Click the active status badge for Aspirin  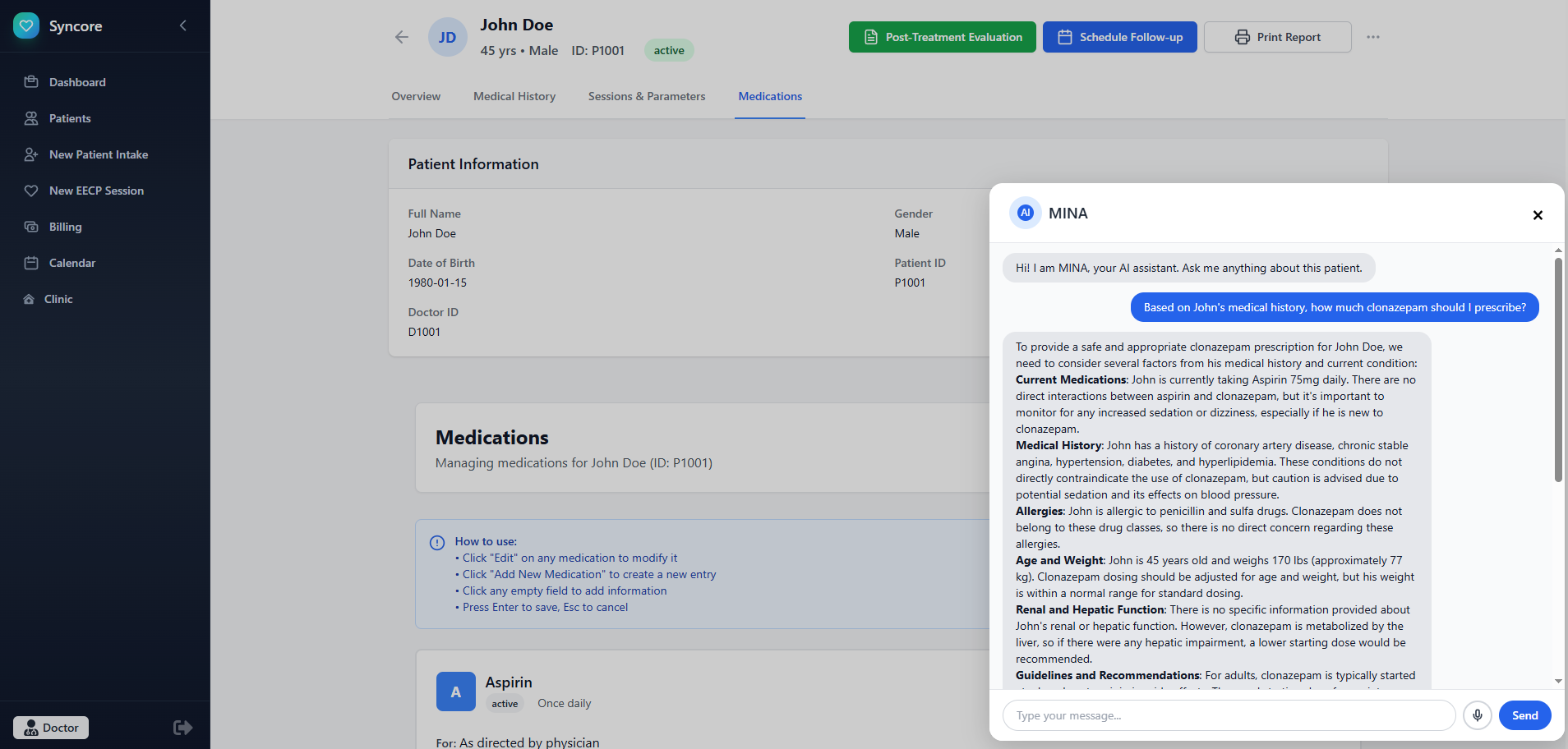[x=505, y=704]
